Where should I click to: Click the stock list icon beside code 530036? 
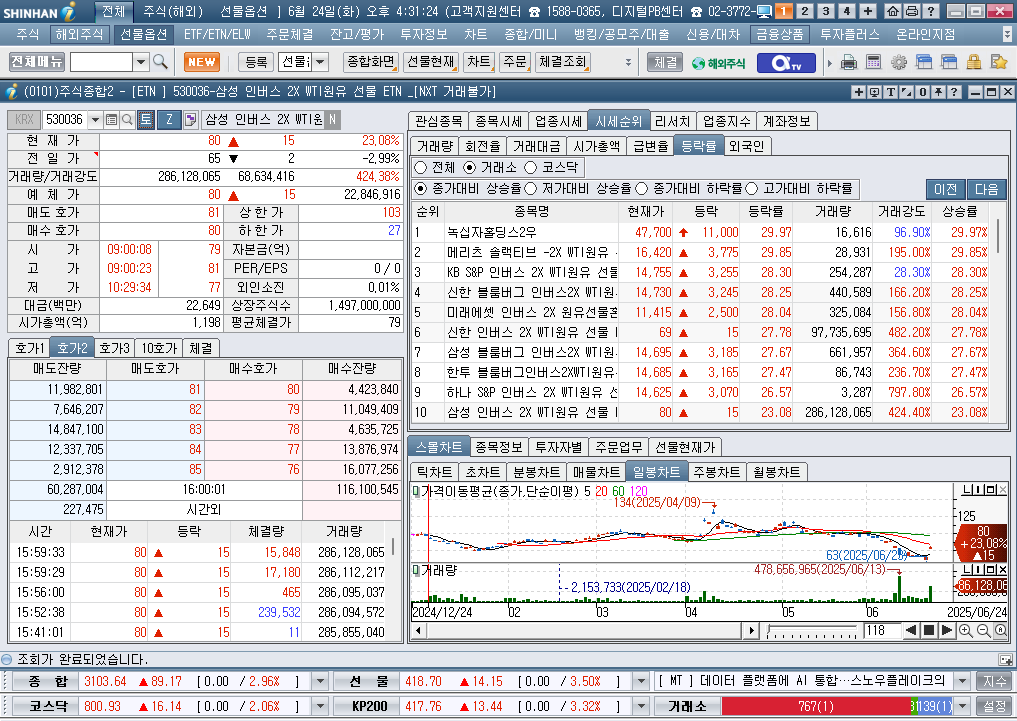point(112,119)
